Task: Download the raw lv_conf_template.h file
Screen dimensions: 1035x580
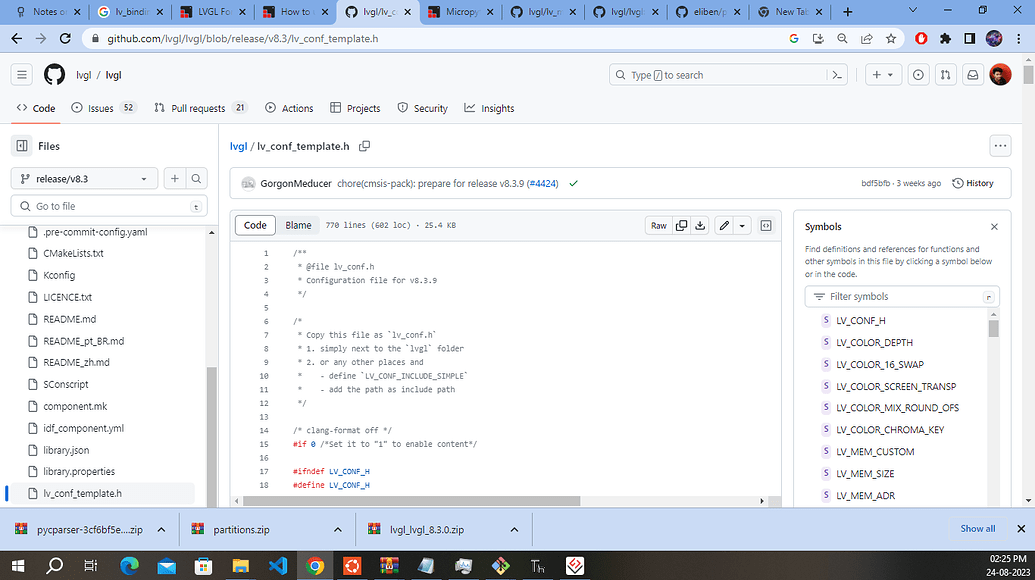Action: point(702,225)
